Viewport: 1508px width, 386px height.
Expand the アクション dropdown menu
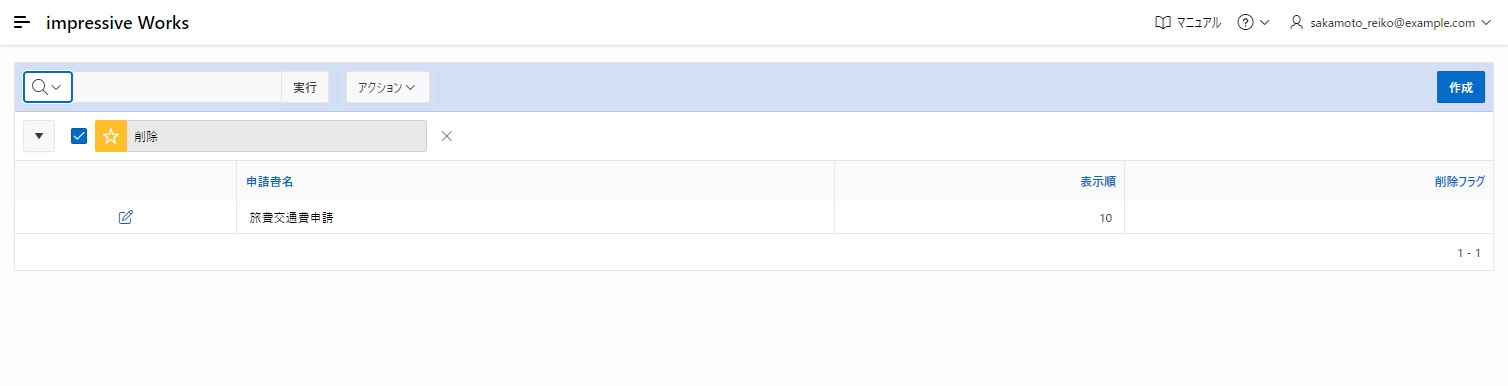[388, 87]
